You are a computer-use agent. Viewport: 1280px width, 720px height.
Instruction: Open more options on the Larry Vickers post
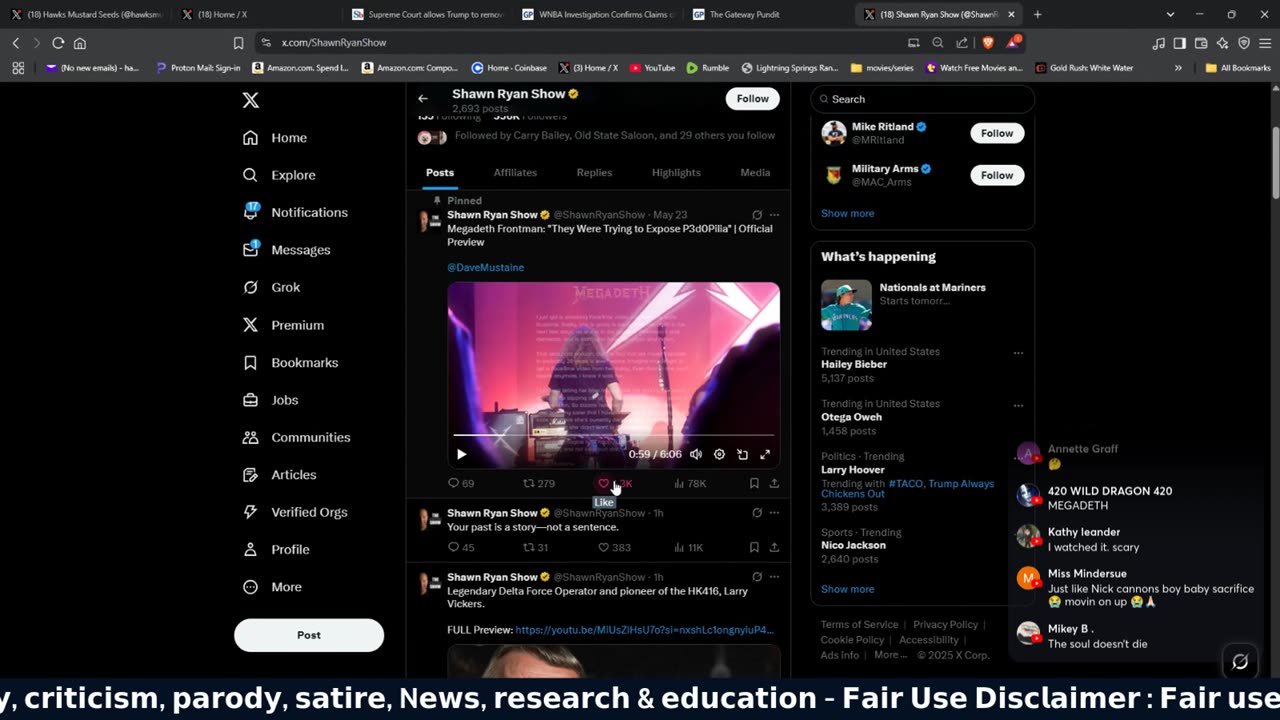[774, 577]
